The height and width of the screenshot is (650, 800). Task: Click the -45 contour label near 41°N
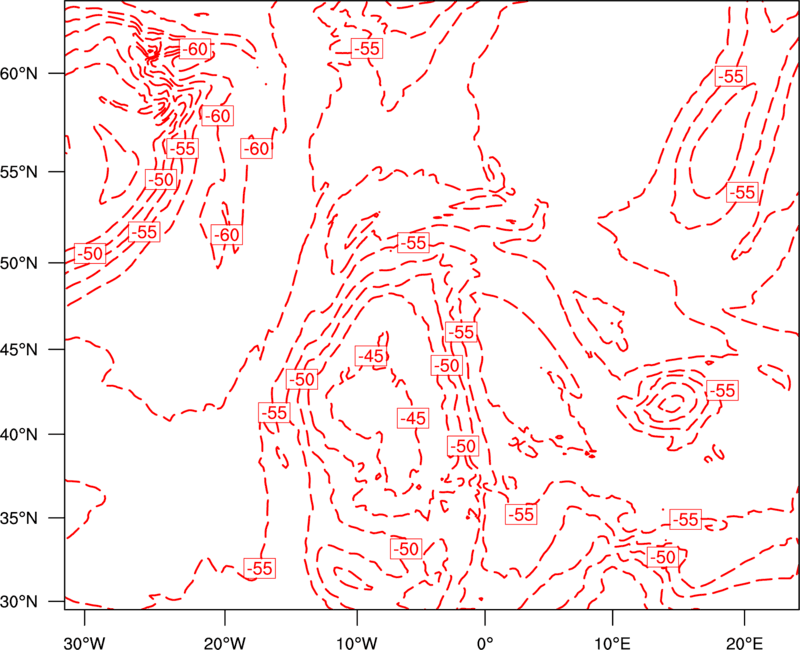413,418
